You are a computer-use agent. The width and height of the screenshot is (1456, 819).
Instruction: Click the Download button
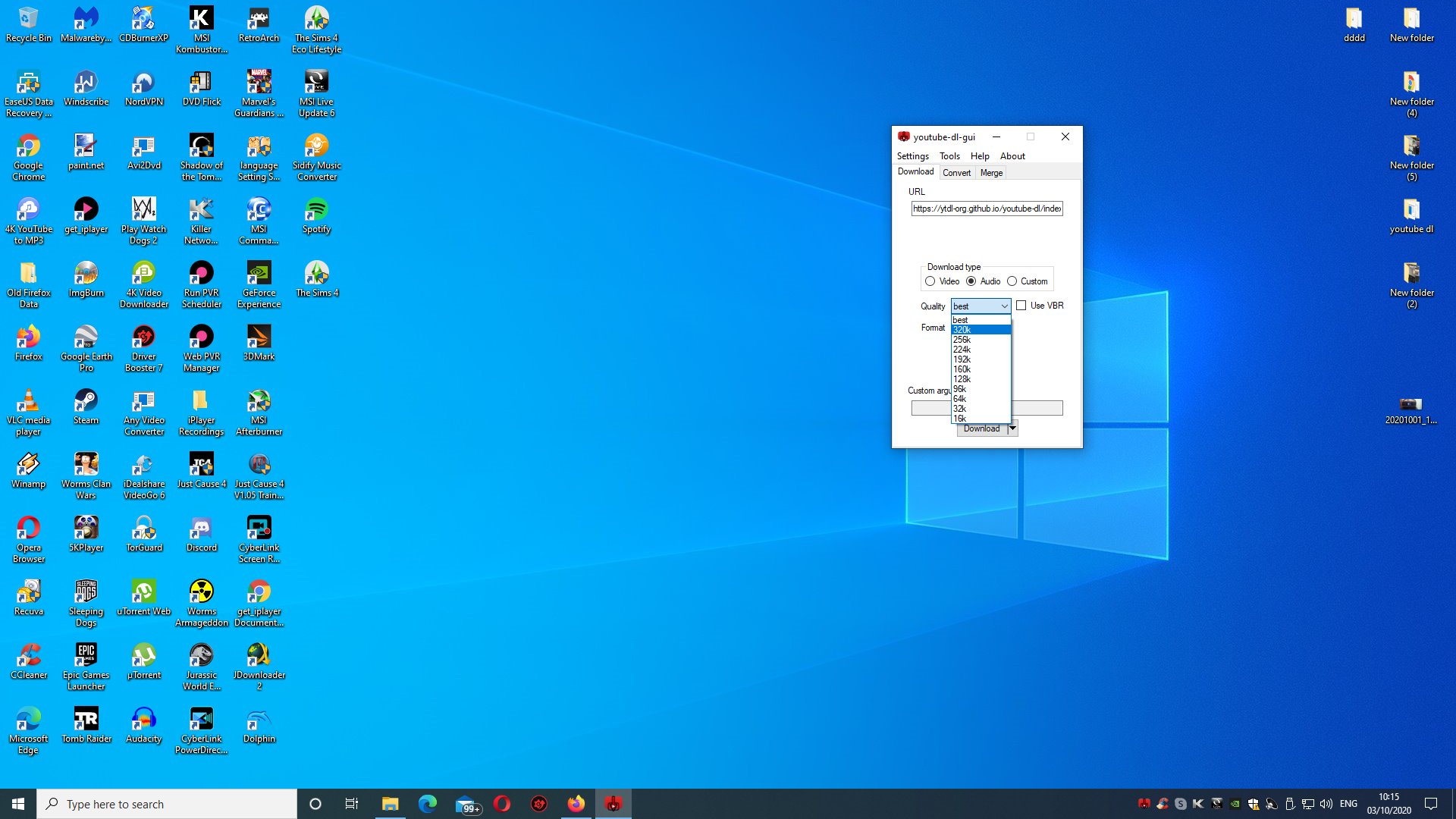[x=982, y=428]
